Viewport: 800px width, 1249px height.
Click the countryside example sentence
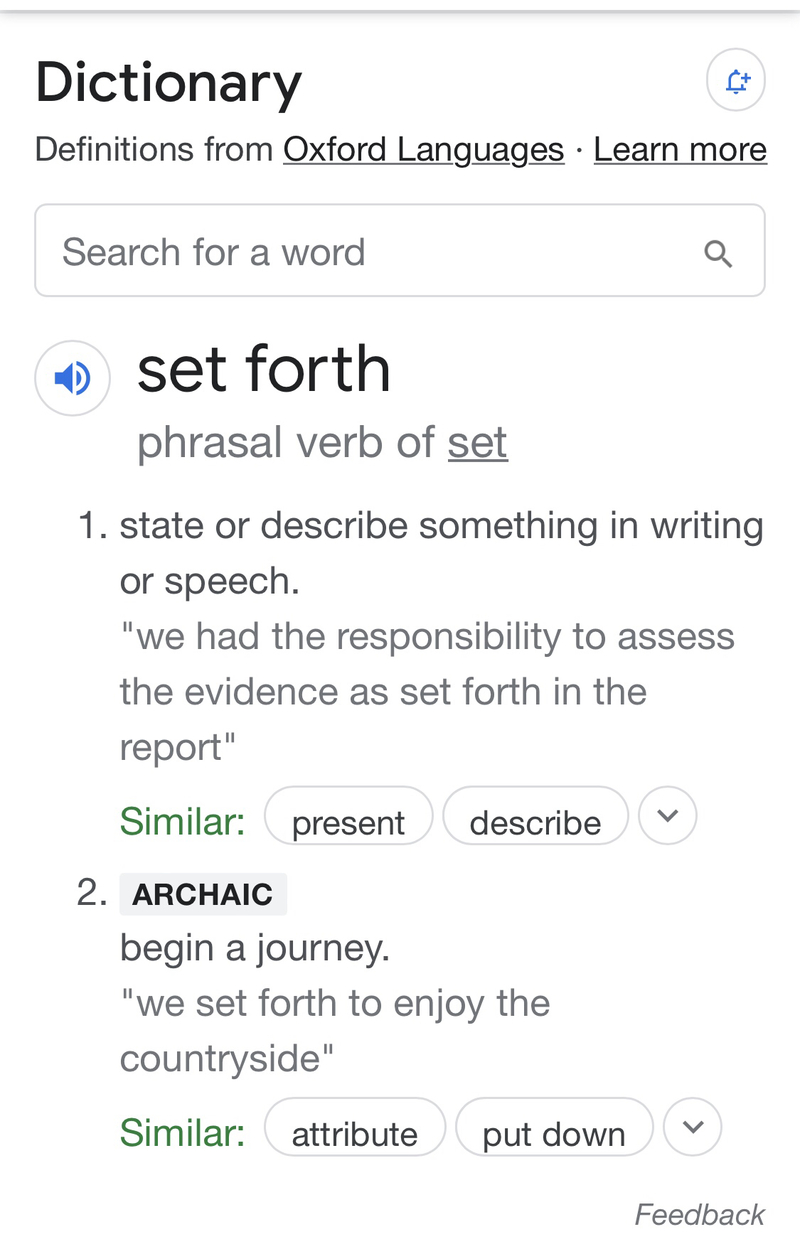(334, 1030)
